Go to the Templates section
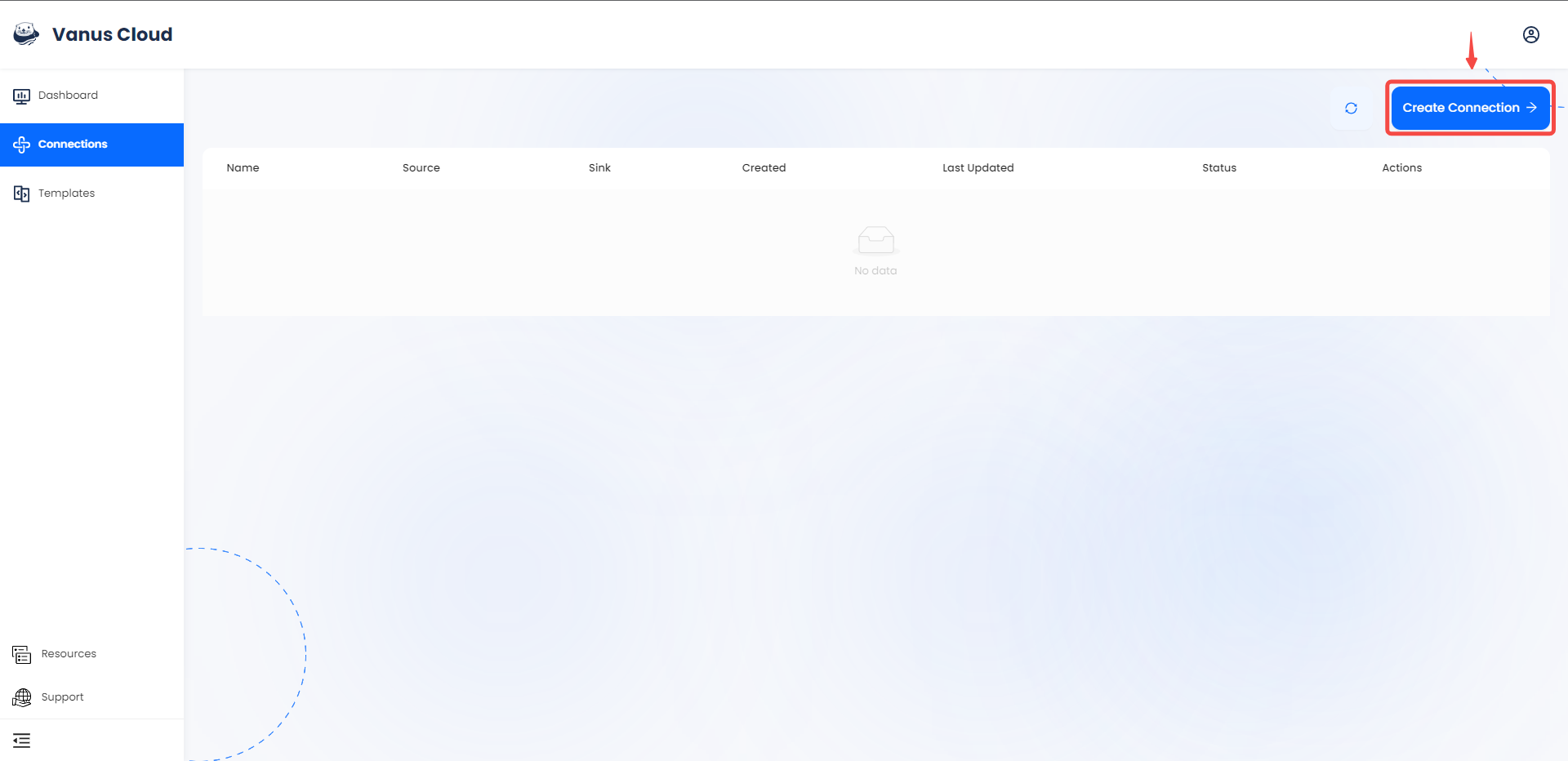 [x=91, y=194]
